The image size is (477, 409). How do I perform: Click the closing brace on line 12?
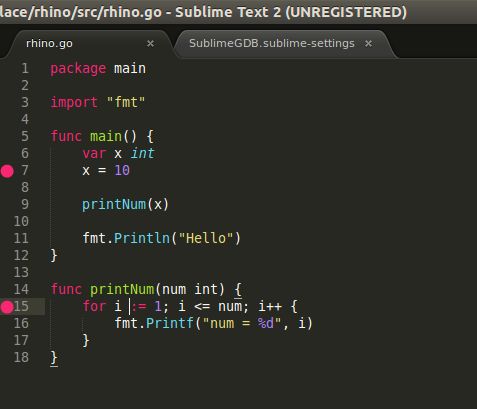(54, 256)
